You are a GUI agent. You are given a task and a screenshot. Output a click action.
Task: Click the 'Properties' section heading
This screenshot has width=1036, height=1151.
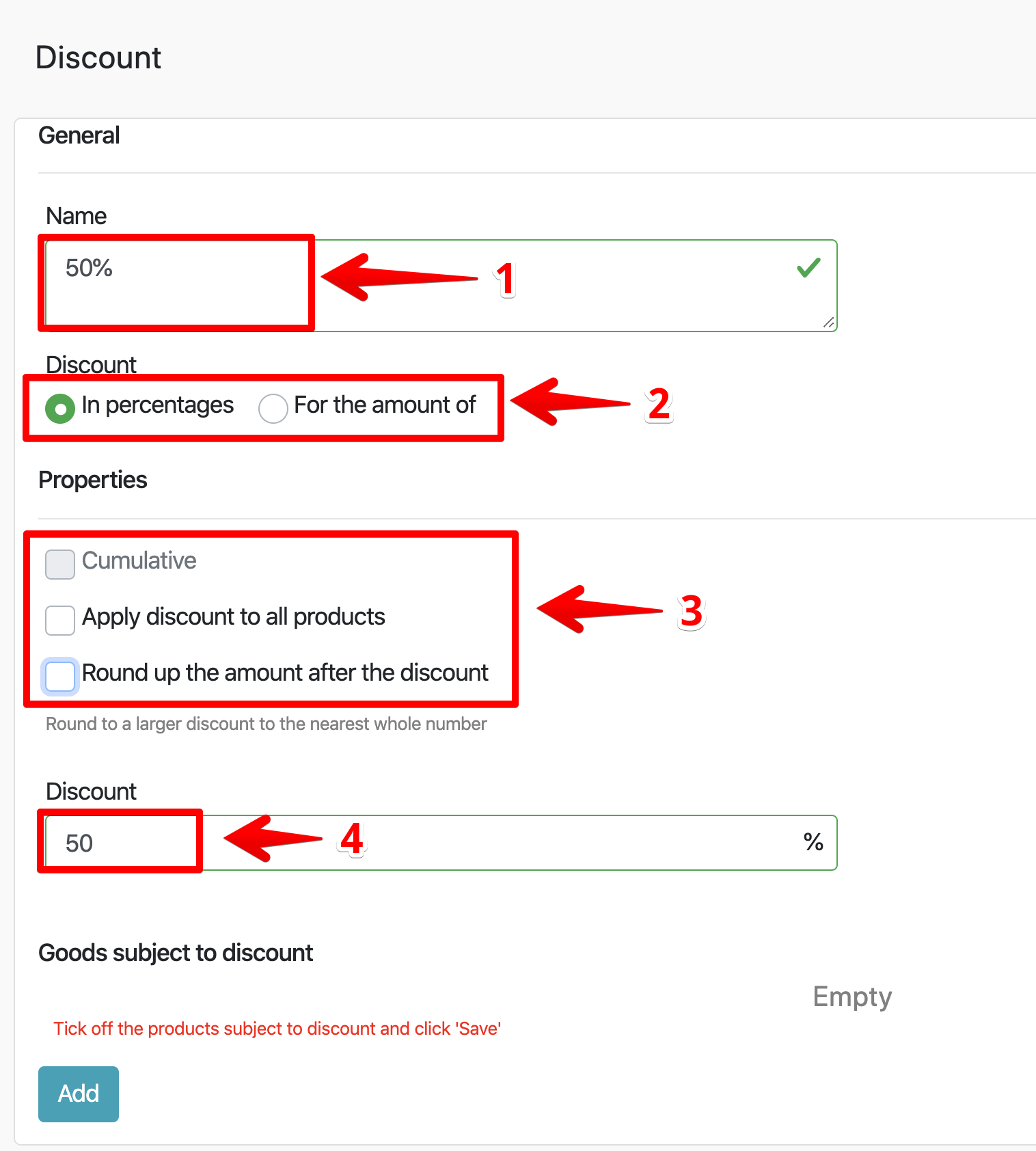[x=93, y=480]
